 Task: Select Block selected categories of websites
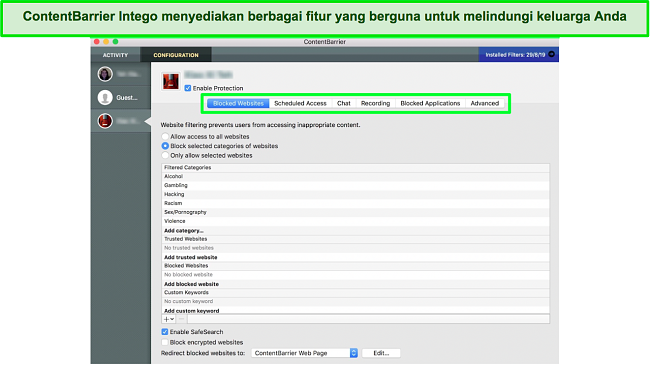[165, 146]
